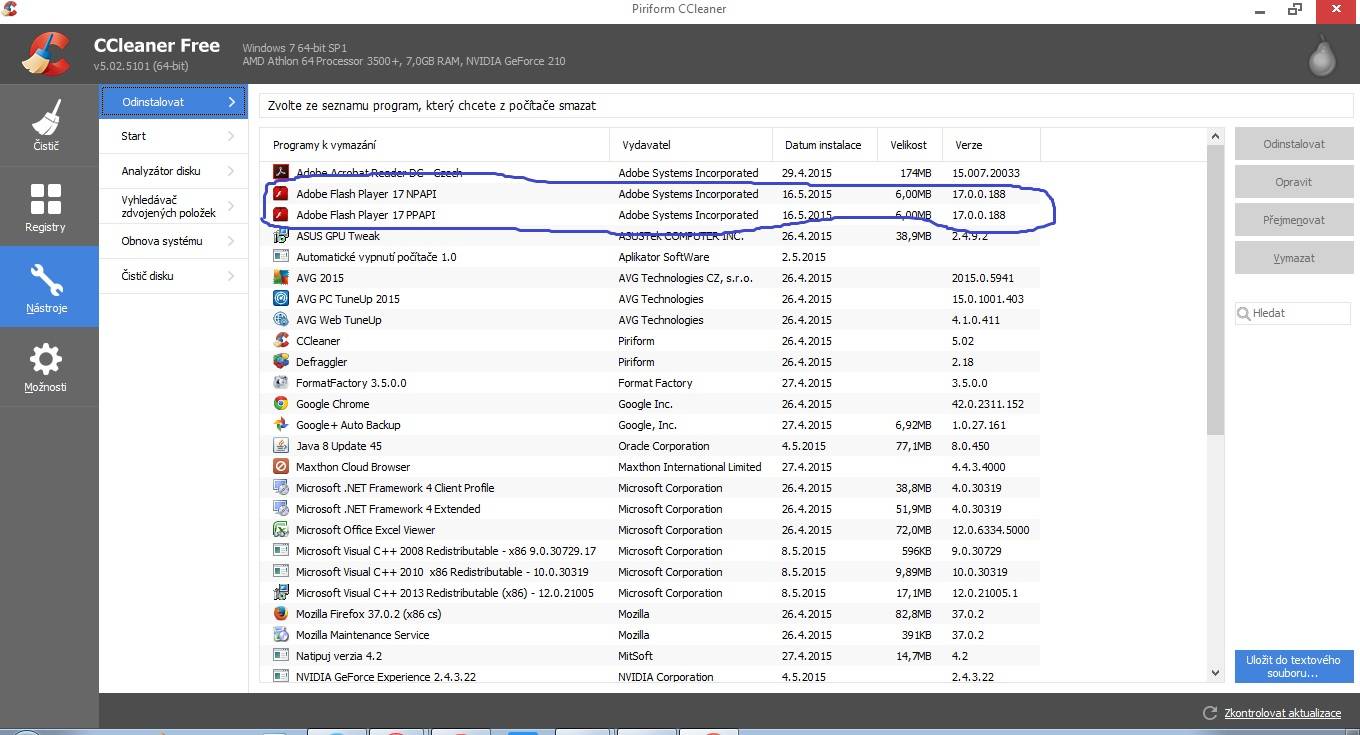Click the Opravit button
Image resolution: width=1360 pixels, height=735 pixels.
pyautogui.click(x=1294, y=182)
